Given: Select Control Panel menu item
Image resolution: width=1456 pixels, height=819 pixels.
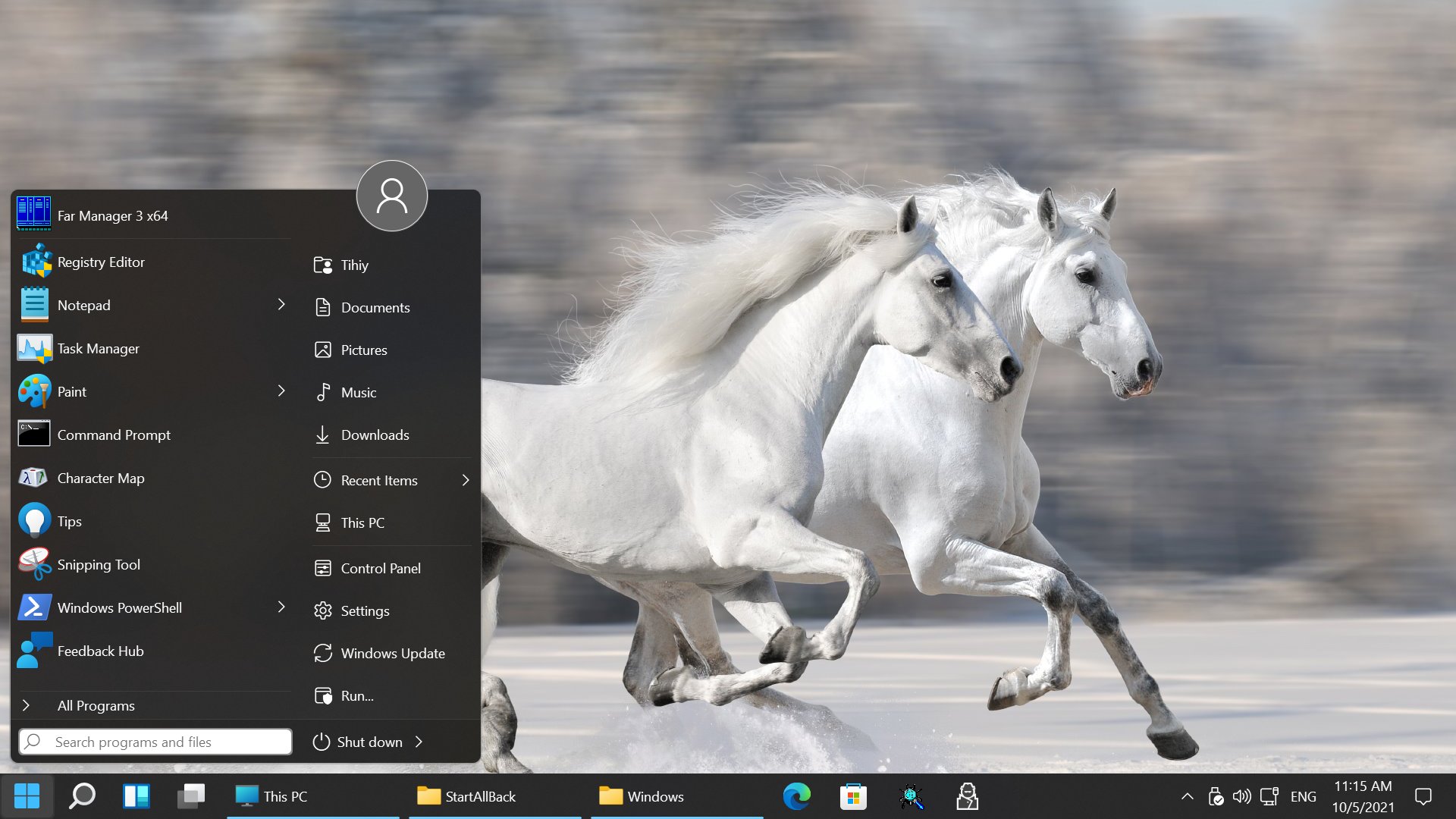Looking at the screenshot, I should pyautogui.click(x=379, y=567).
